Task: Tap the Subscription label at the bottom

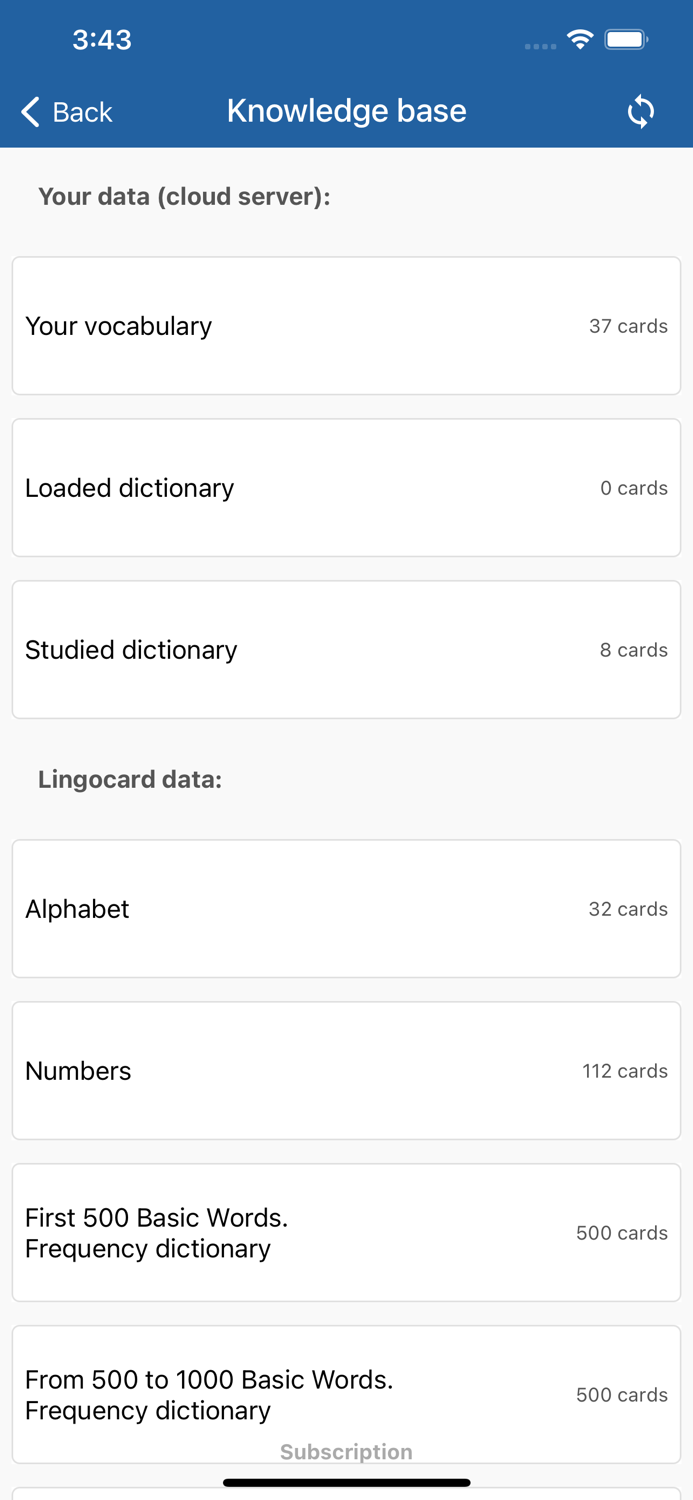Action: click(346, 1451)
